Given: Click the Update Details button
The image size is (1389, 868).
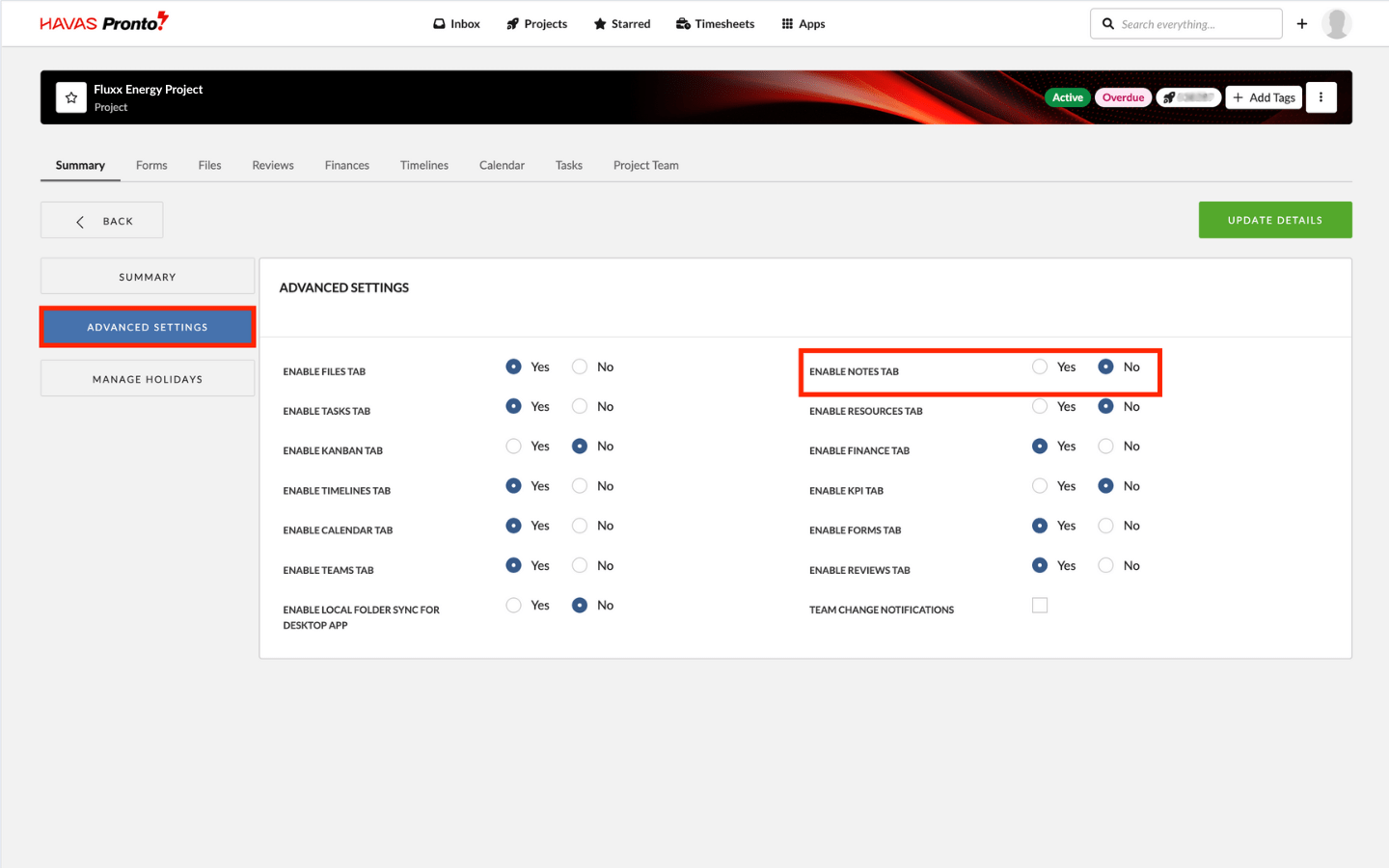Looking at the screenshot, I should [1275, 220].
